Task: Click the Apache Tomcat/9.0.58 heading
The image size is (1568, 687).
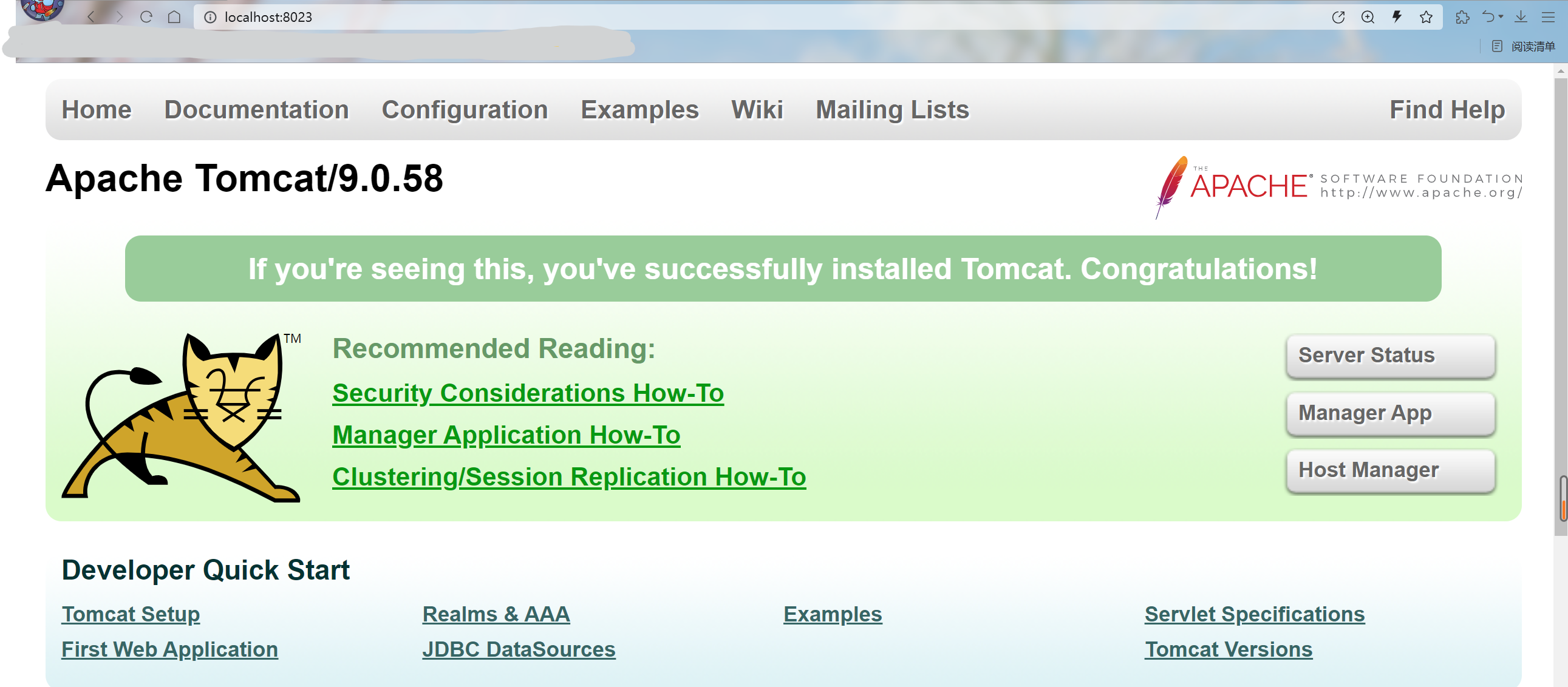Action: (244, 179)
